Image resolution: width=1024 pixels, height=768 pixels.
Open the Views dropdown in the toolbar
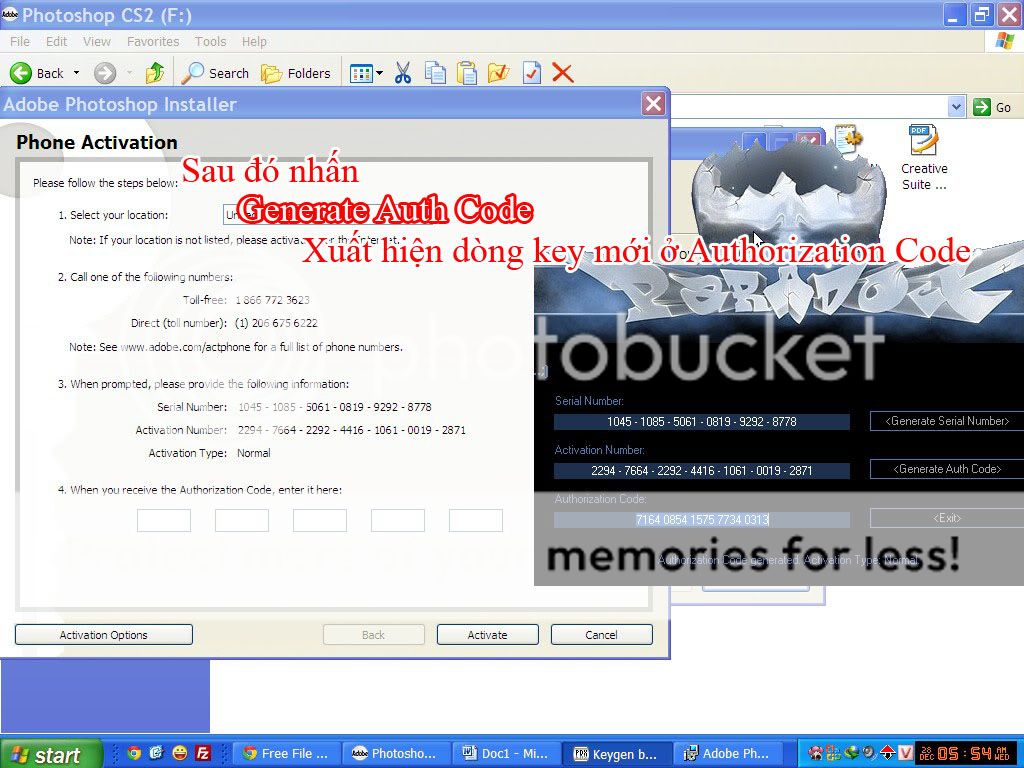[366, 73]
